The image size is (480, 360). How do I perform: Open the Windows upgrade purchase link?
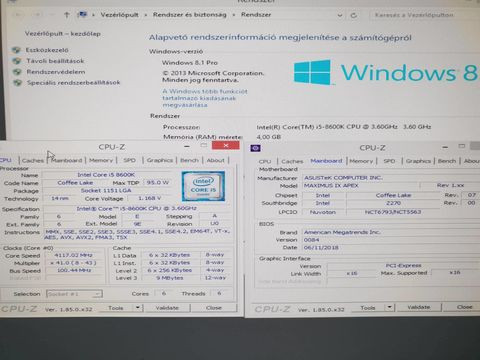[x=205, y=98]
